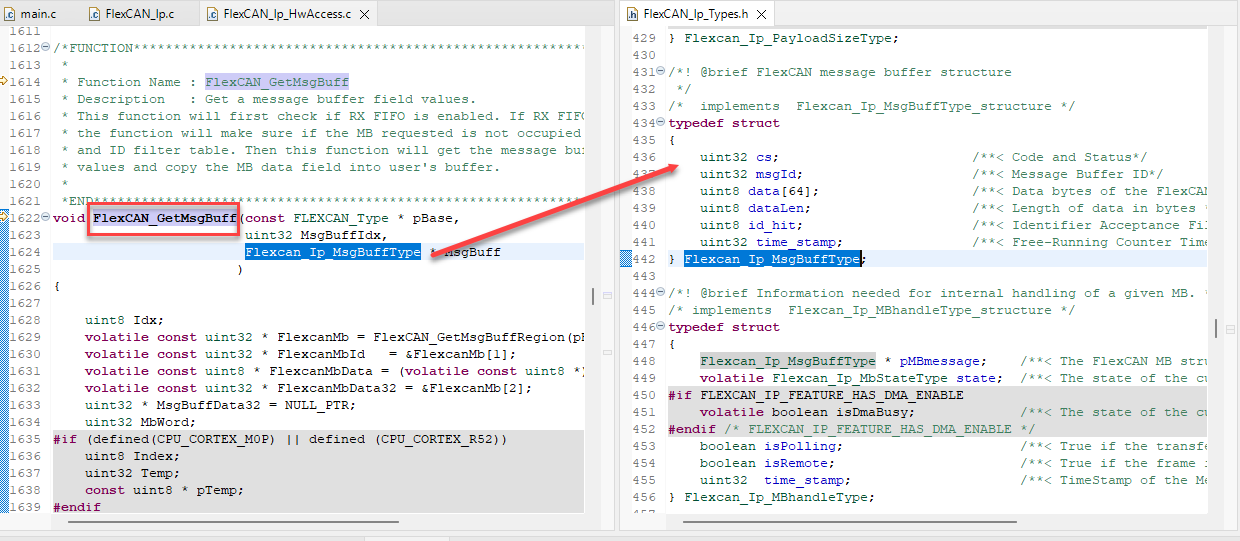1240x541 pixels.
Task: Click 'uint32 Temp;' at line 1637
Action: coord(133,473)
